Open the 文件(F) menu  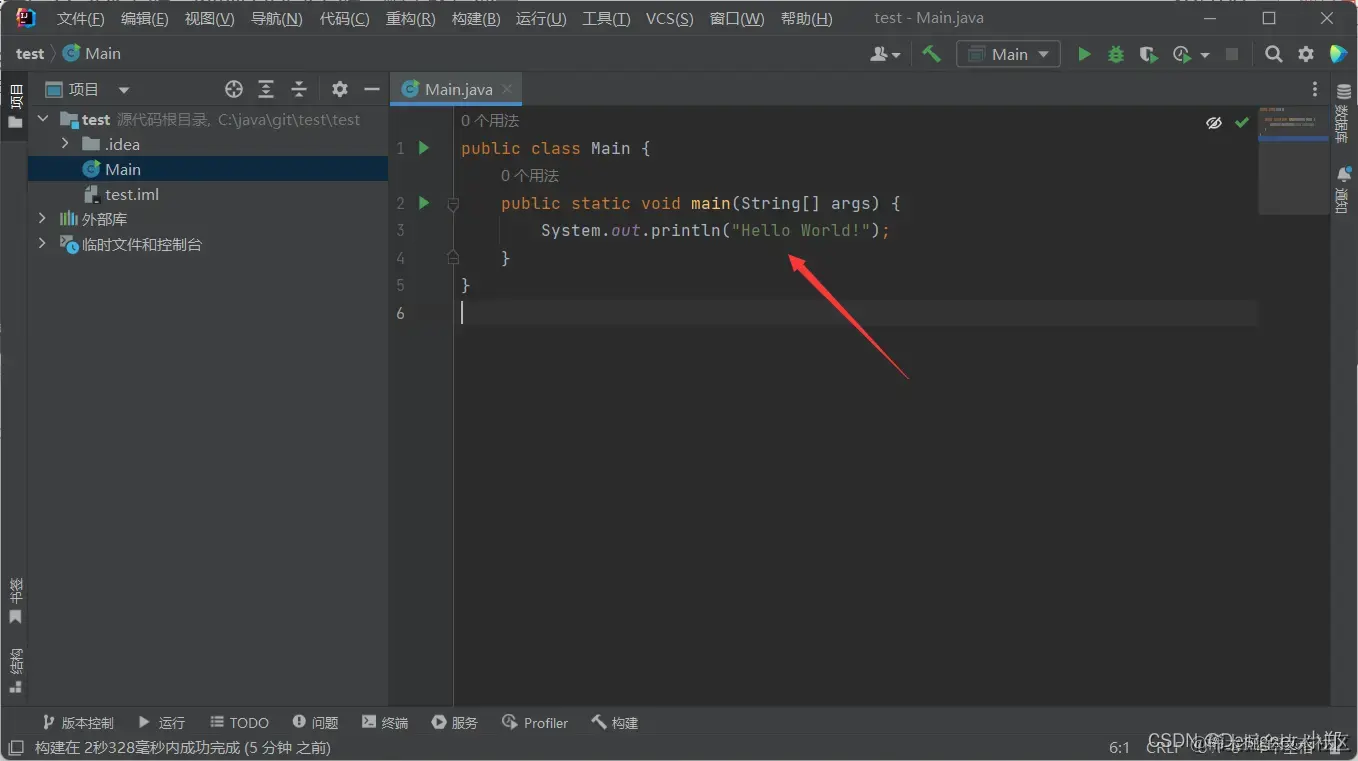point(80,19)
